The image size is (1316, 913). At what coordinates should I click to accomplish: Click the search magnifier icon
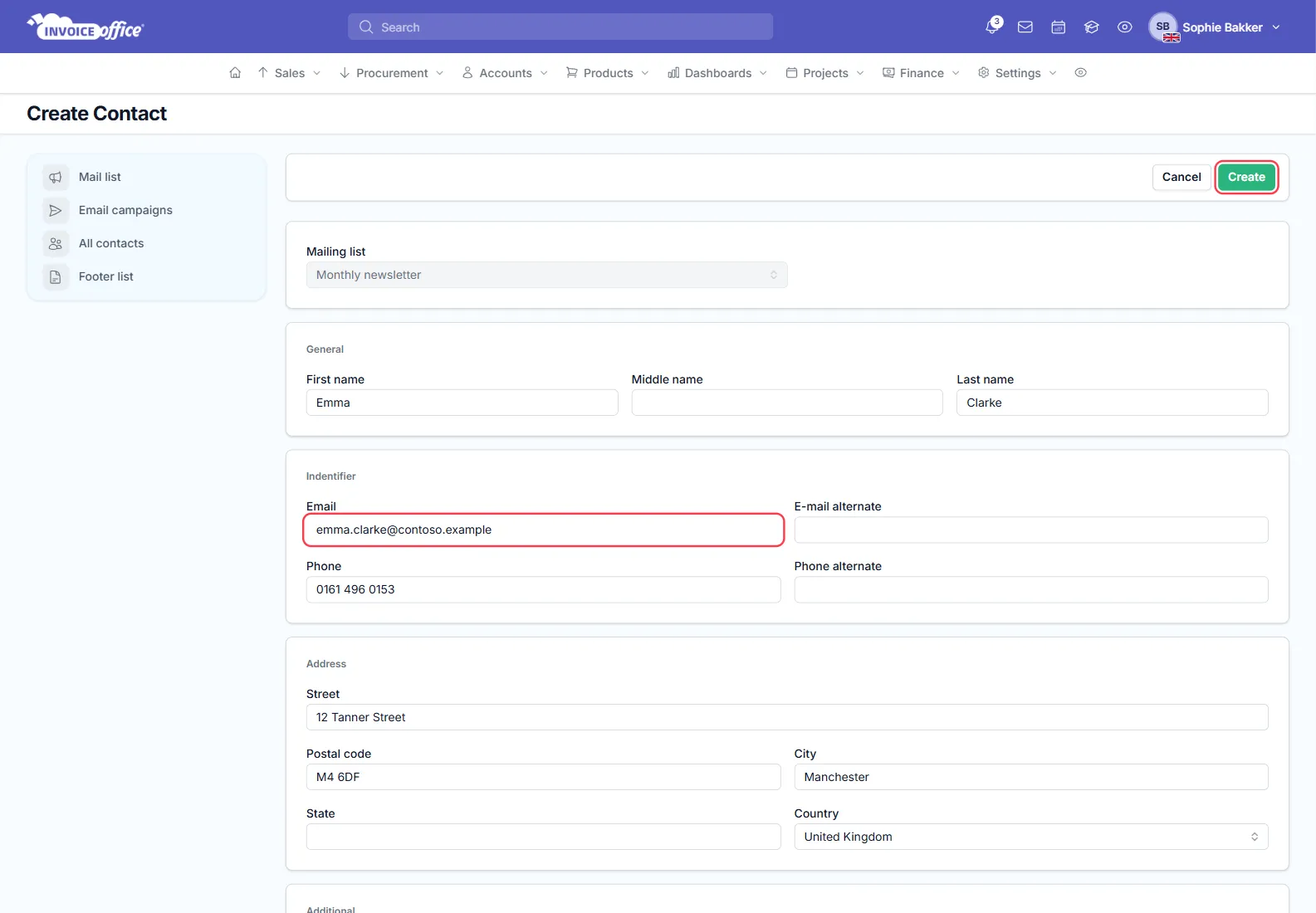(365, 27)
